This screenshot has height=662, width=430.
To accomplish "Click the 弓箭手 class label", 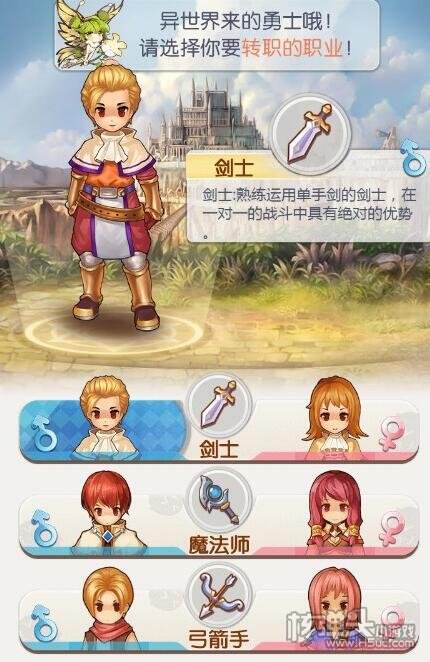I will (x=219, y=640).
